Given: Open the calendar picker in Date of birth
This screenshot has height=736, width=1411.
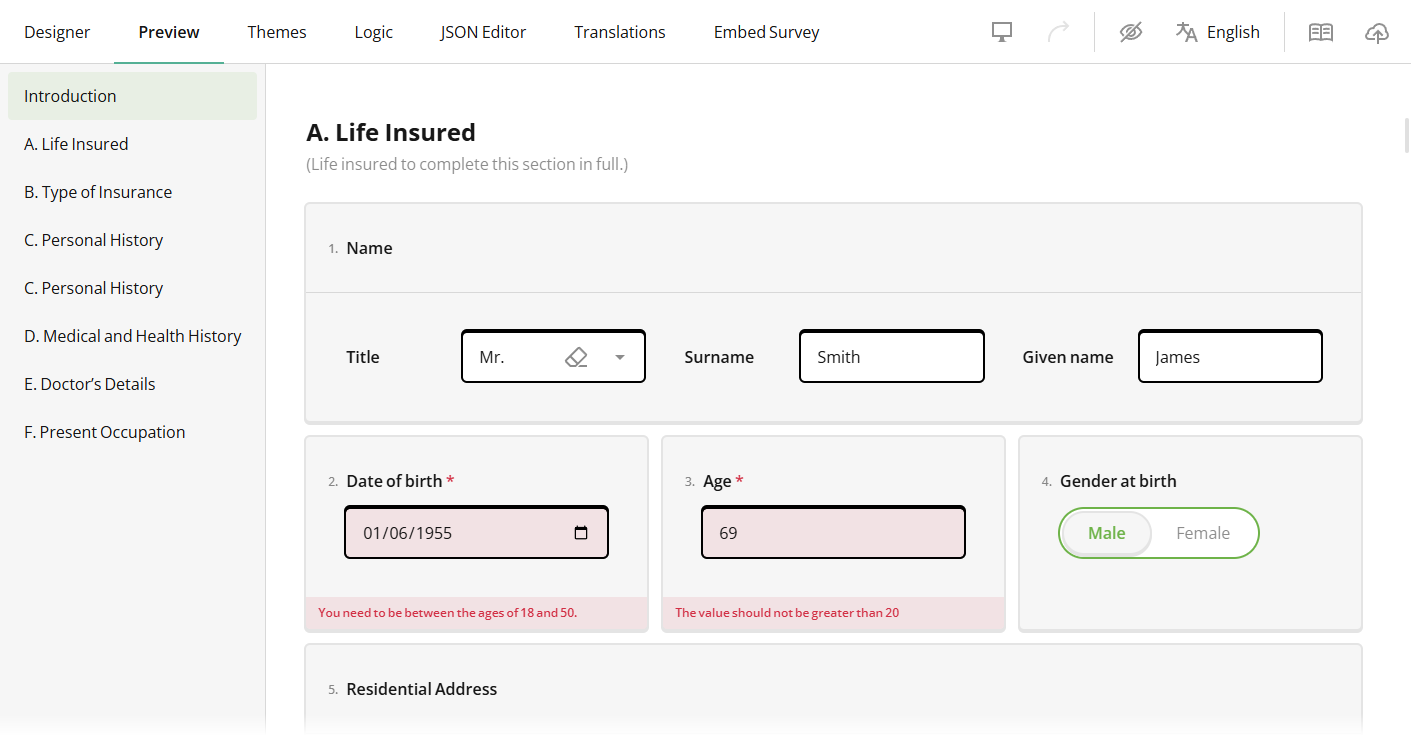Looking at the screenshot, I should 581,532.
